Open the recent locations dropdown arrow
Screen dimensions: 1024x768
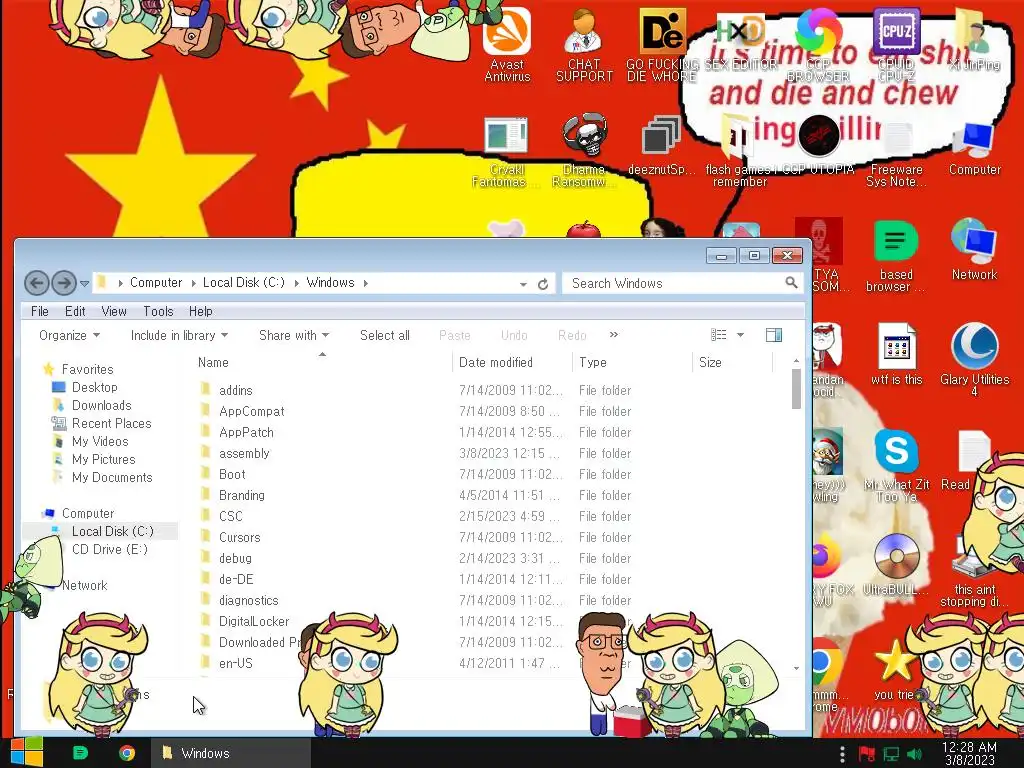click(84, 284)
